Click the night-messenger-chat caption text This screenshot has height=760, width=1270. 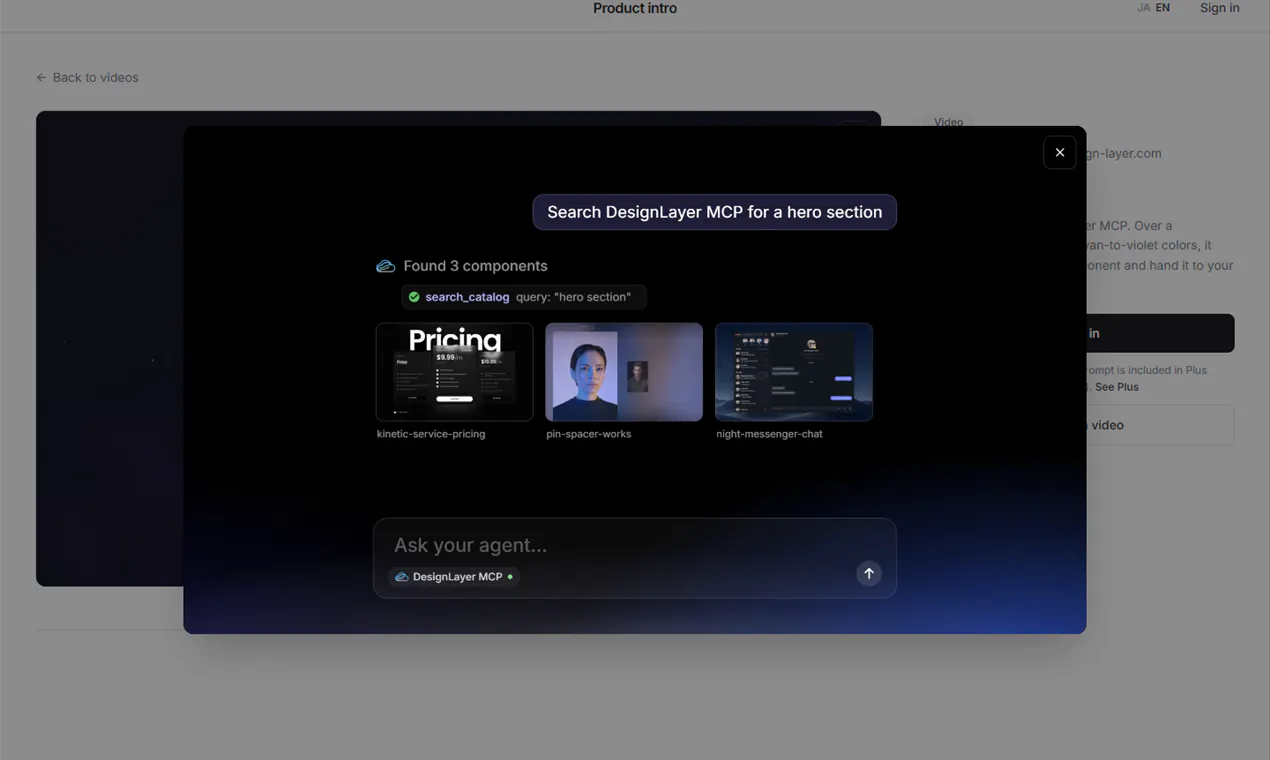pos(769,434)
